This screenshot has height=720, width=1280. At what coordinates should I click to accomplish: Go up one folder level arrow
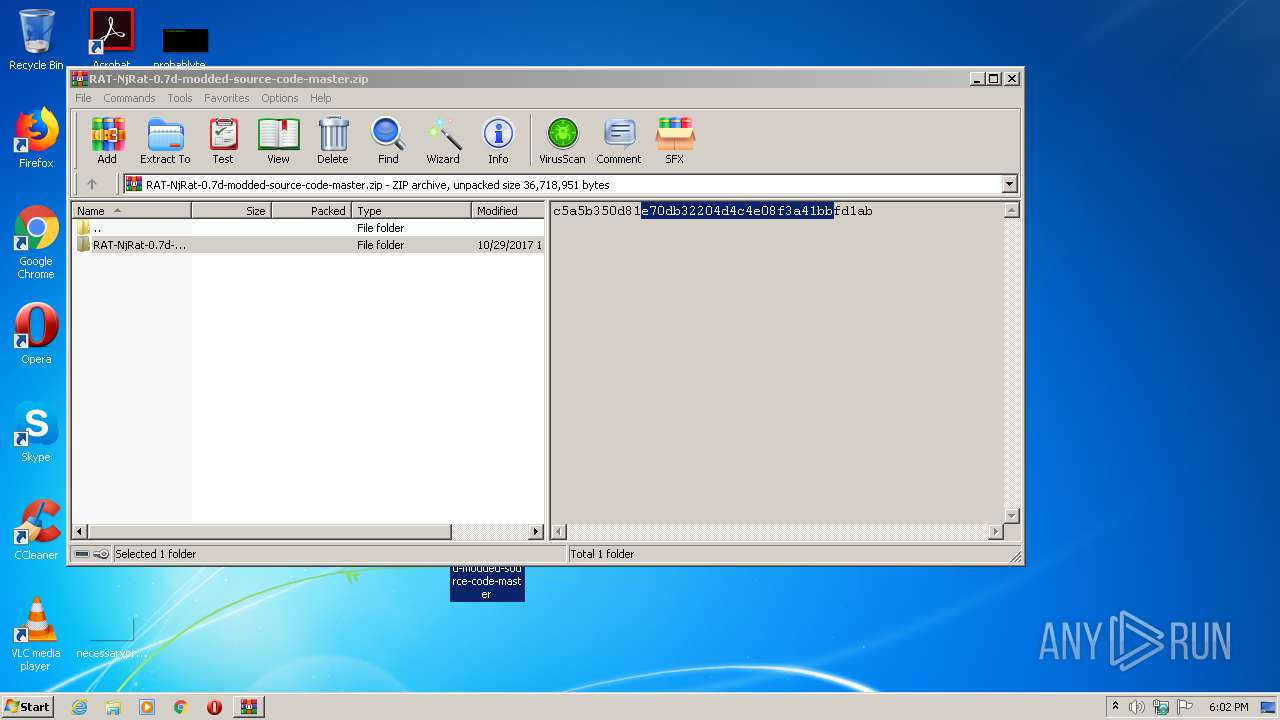pyautogui.click(x=92, y=184)
